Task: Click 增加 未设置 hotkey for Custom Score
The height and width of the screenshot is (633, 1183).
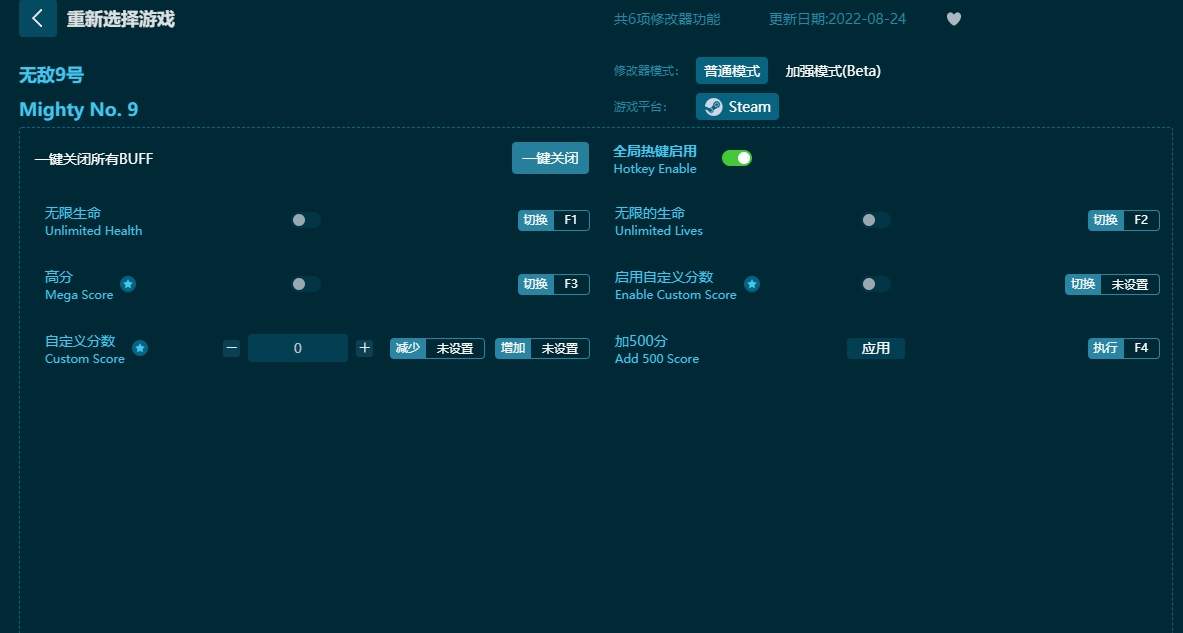Action: [542, 348]
